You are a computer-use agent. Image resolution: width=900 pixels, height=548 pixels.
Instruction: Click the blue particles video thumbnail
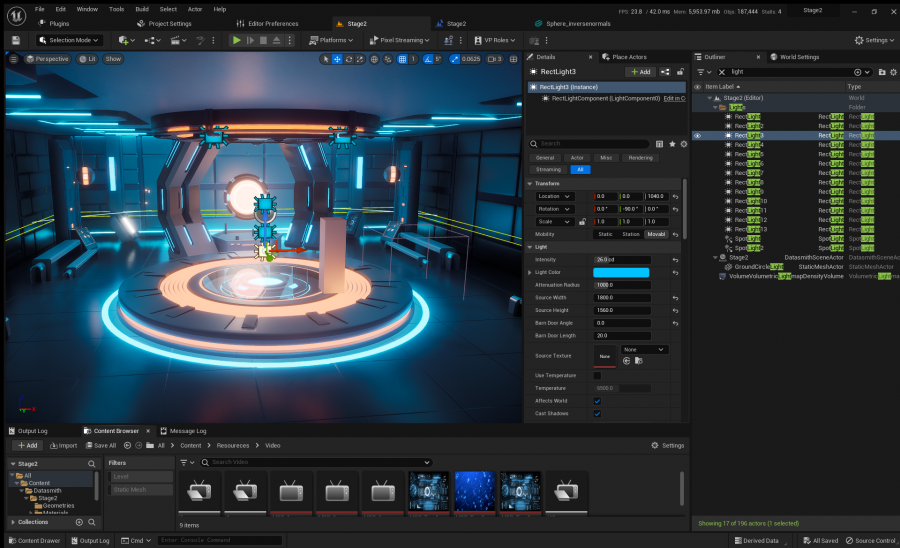[x=475, y=491]
